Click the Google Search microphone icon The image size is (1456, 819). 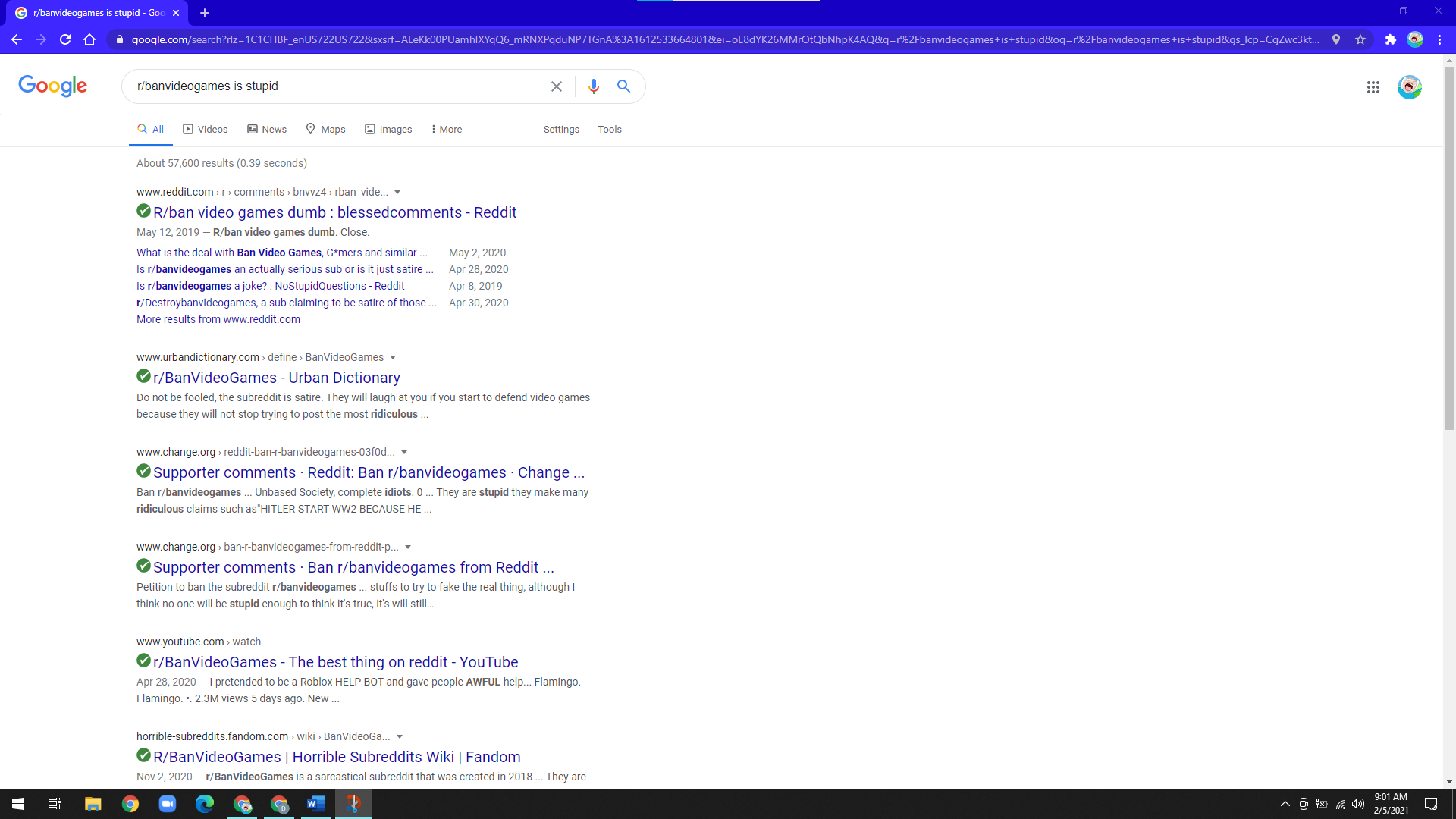(593, 86)
